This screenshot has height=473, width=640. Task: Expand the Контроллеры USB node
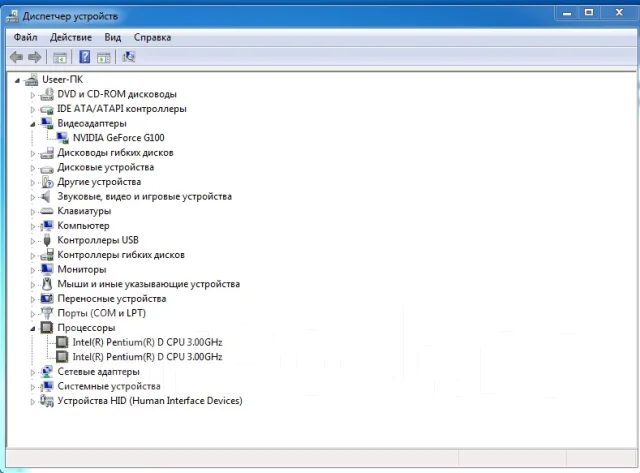coord(33,241)
